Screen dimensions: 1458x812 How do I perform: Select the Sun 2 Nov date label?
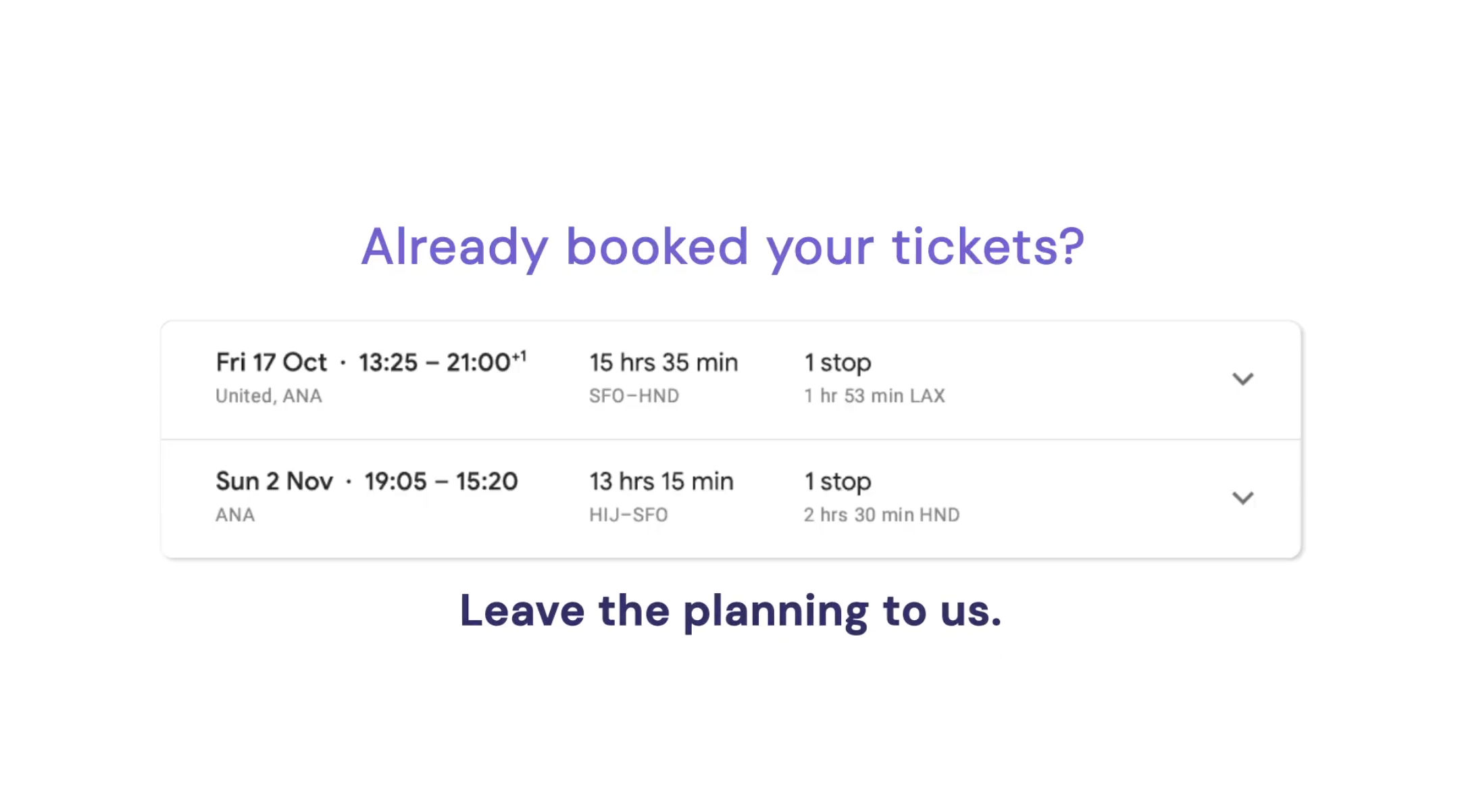(x=274, y=482)
